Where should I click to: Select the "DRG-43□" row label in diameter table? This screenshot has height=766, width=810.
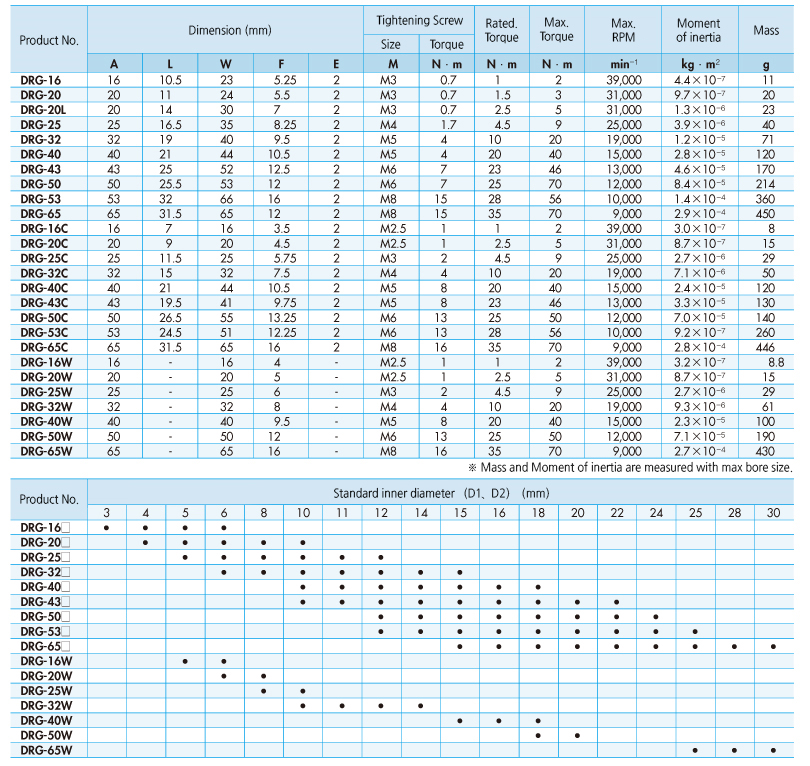(45, 602)
